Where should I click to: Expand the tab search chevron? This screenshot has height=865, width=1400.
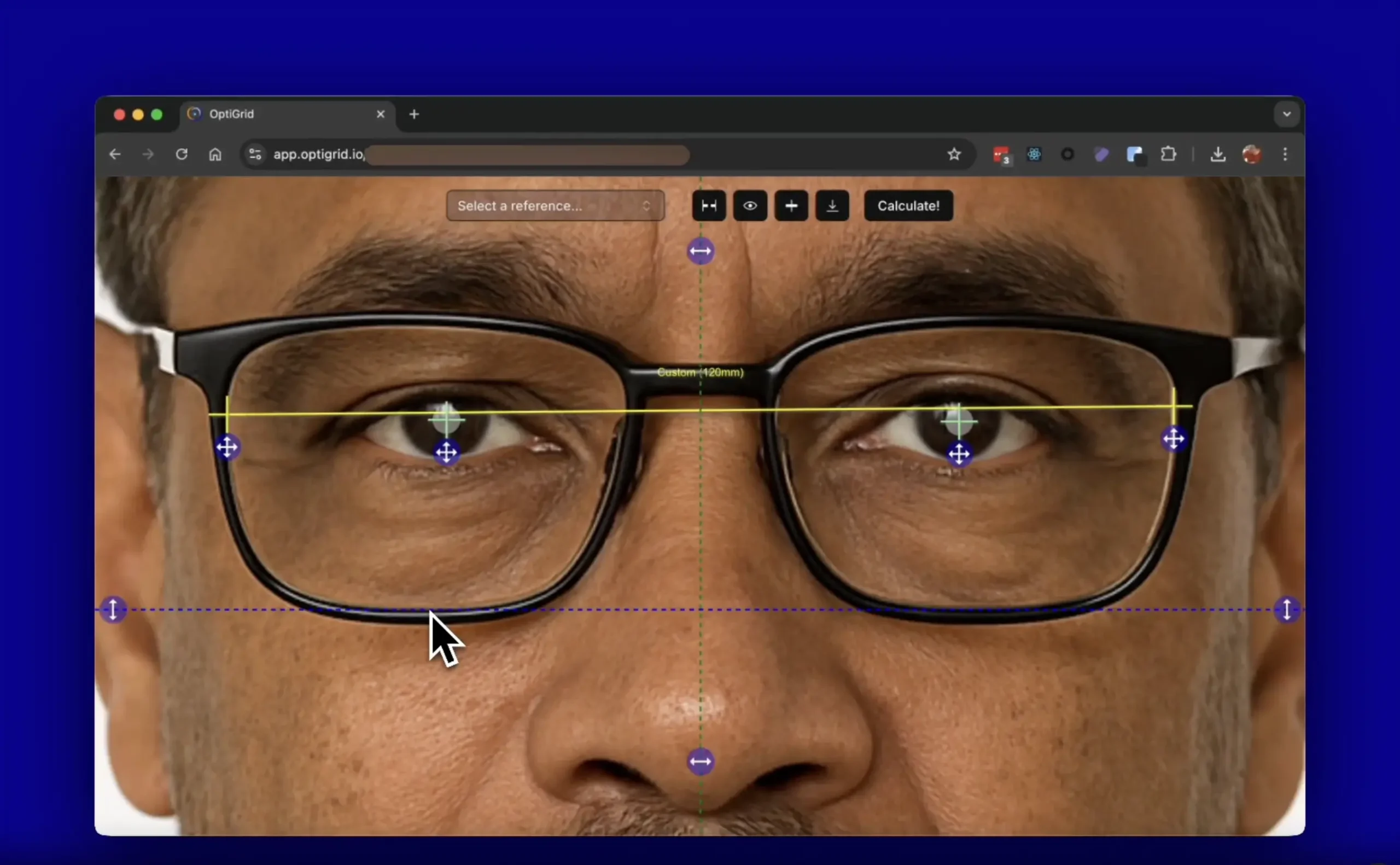tap(1286, 114)
